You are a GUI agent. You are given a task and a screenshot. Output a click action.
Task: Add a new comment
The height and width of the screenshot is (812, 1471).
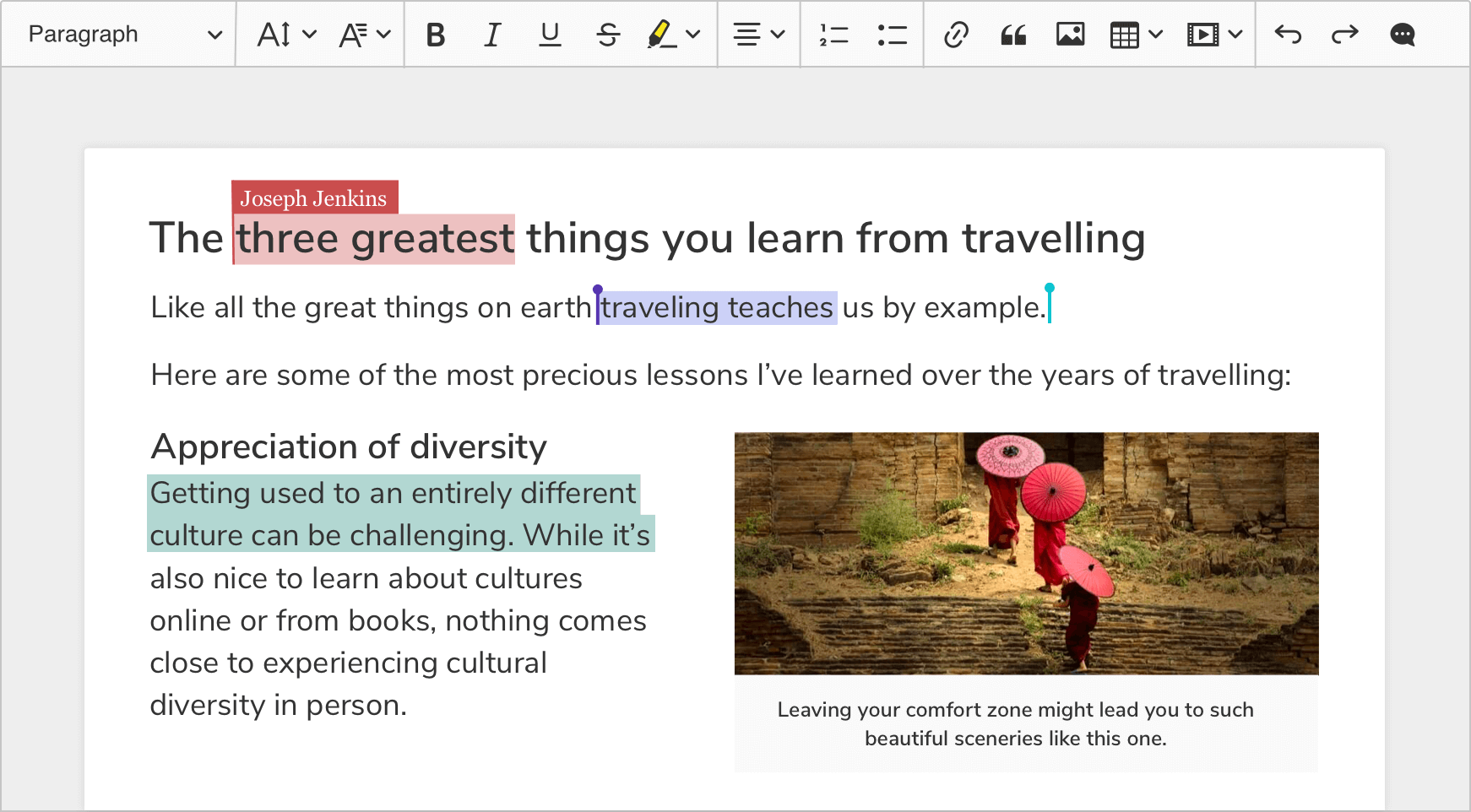(x=1402, y=34)
